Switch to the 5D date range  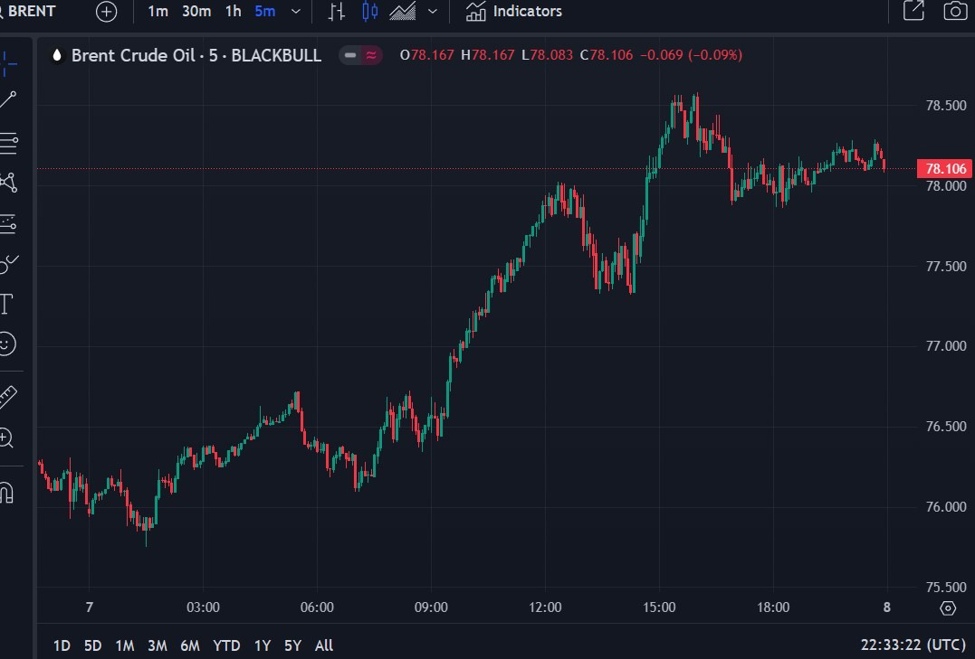click(93, 645)
